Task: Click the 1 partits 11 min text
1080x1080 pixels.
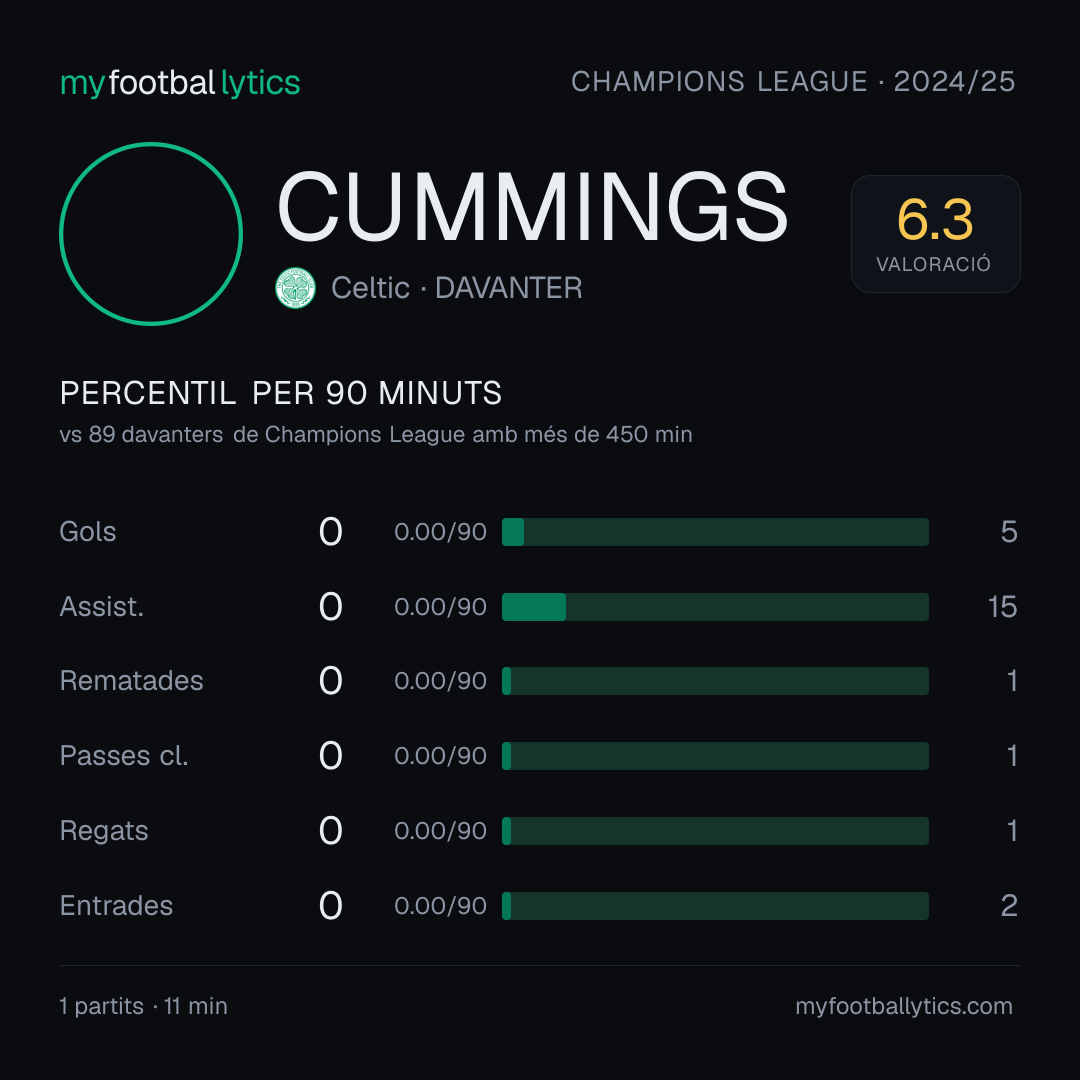Action: pos(143,1006)
